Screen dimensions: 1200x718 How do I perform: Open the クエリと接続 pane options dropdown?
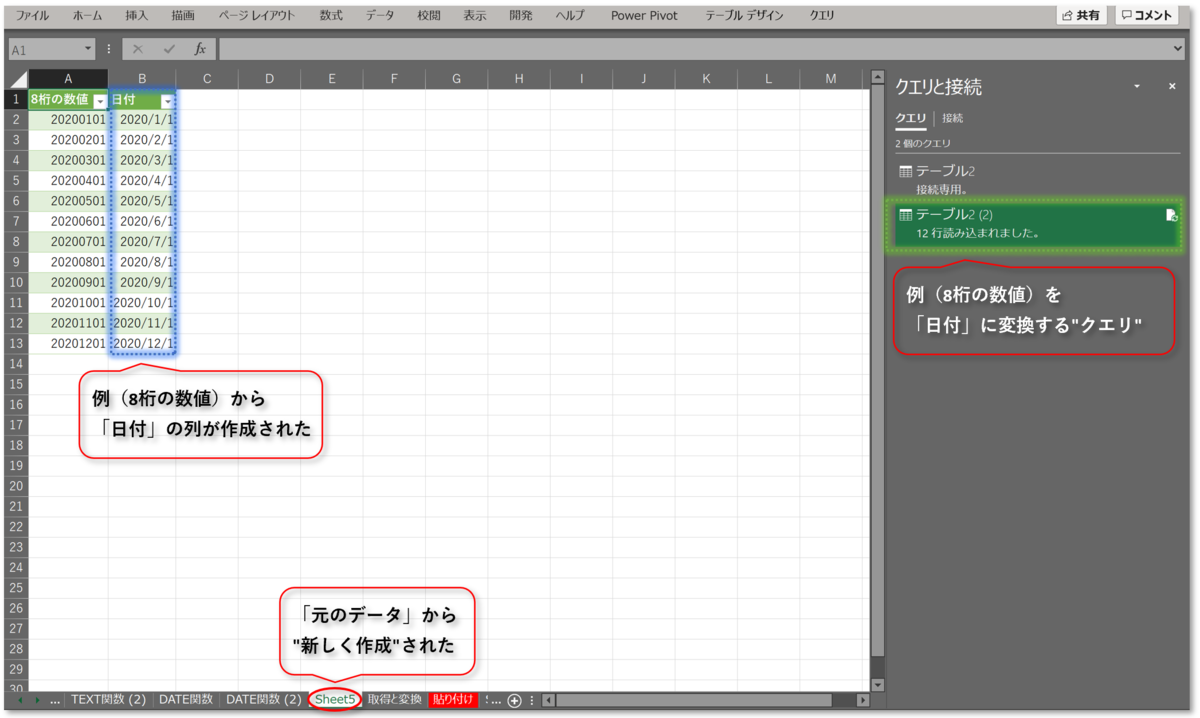point(1137,87)
